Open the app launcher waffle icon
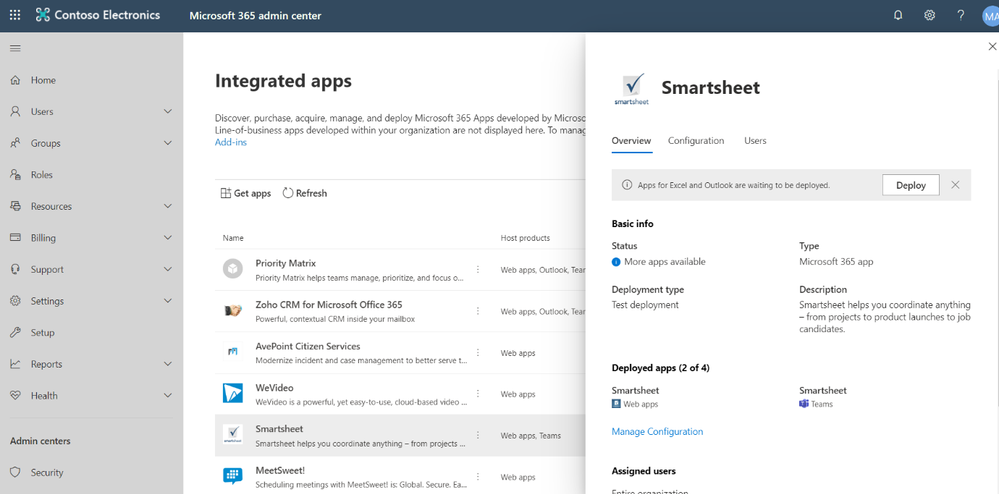 15,15
